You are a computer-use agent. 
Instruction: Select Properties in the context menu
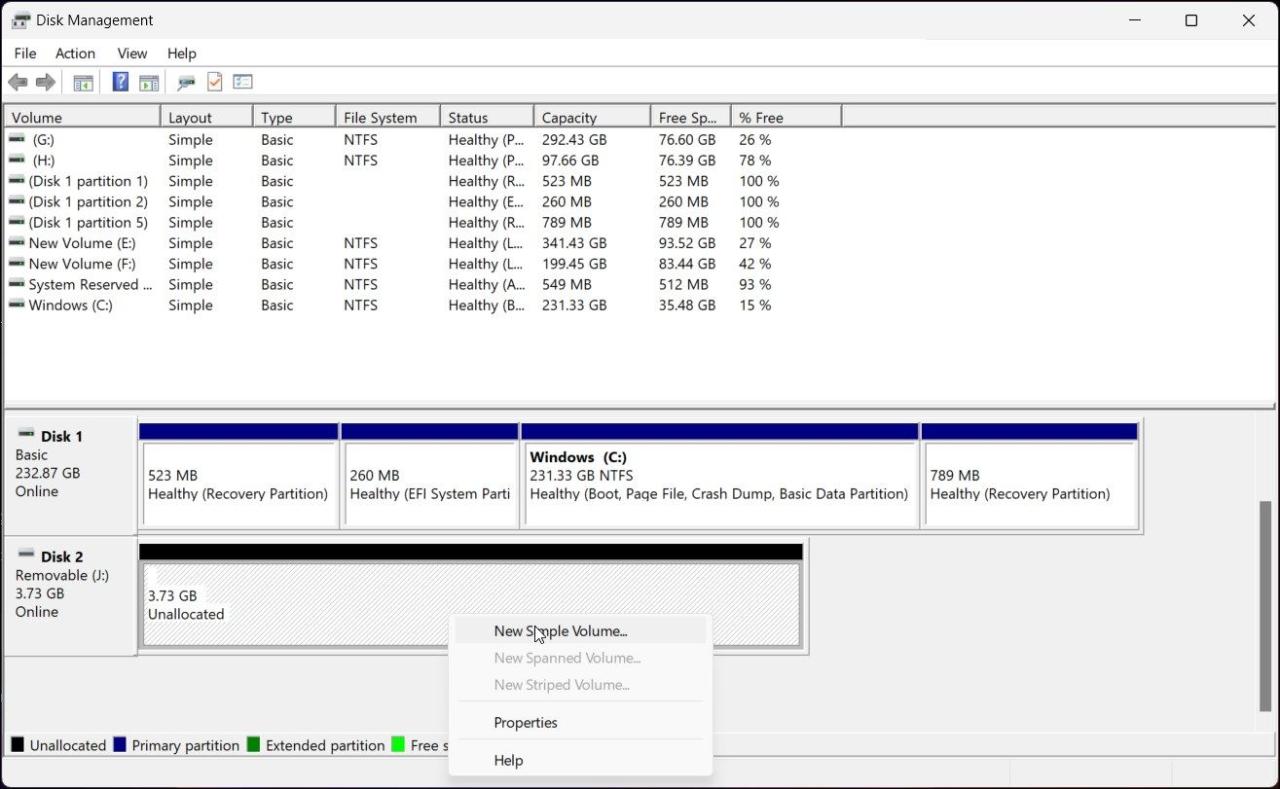click(580, 722)
